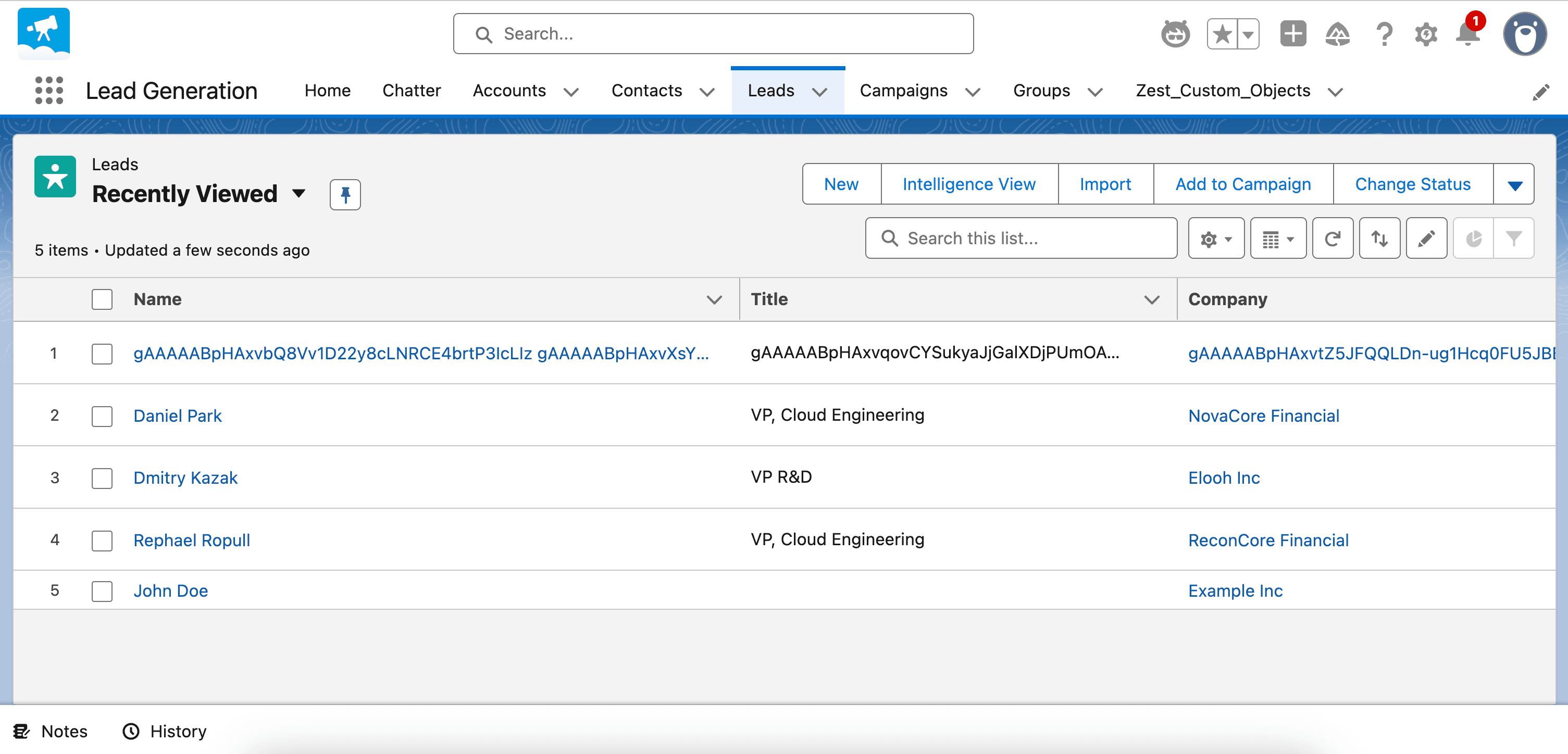Pin the Recently Viewed list view
1568x754 pixels.
[345, 195]
